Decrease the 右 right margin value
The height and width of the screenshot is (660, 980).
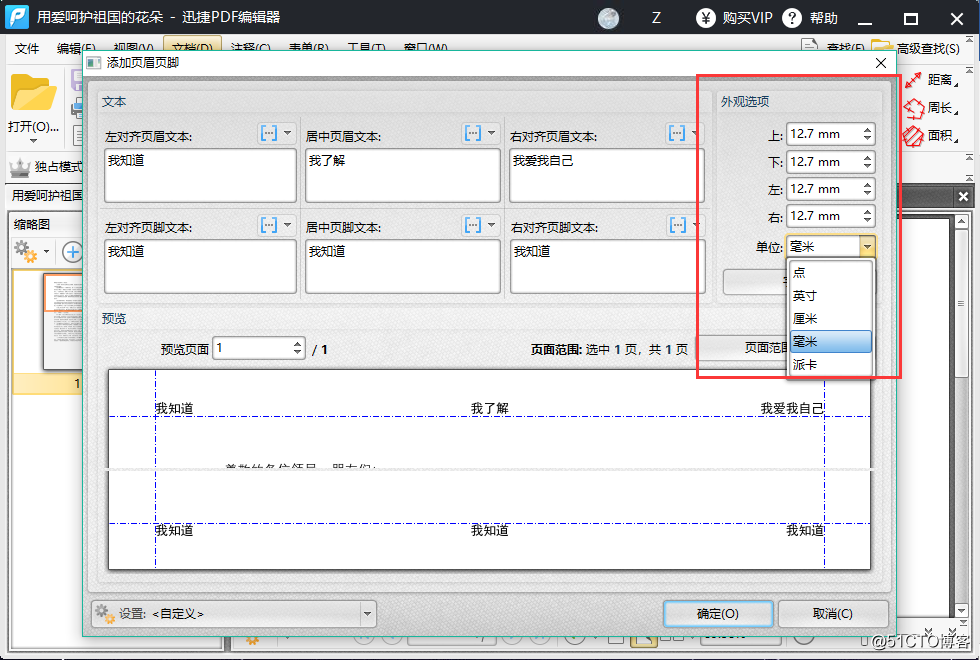pos(868,220)
